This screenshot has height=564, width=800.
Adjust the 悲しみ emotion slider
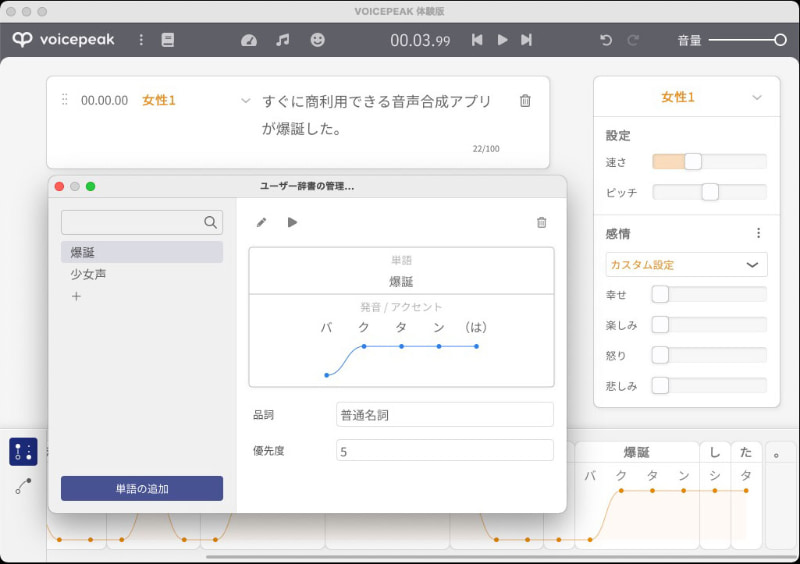[709, 386]
